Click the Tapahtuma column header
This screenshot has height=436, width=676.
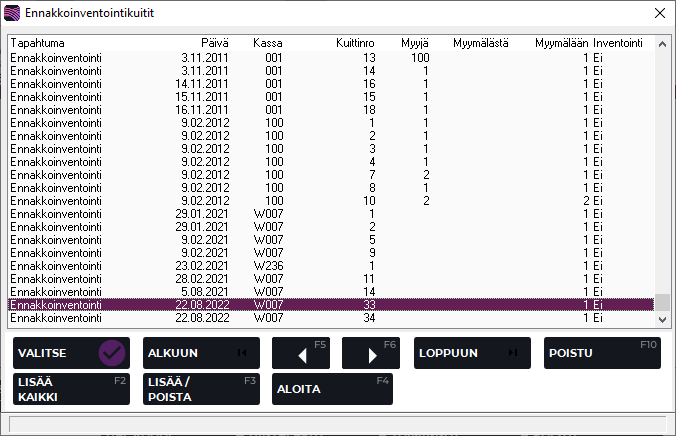coord(38,43)
